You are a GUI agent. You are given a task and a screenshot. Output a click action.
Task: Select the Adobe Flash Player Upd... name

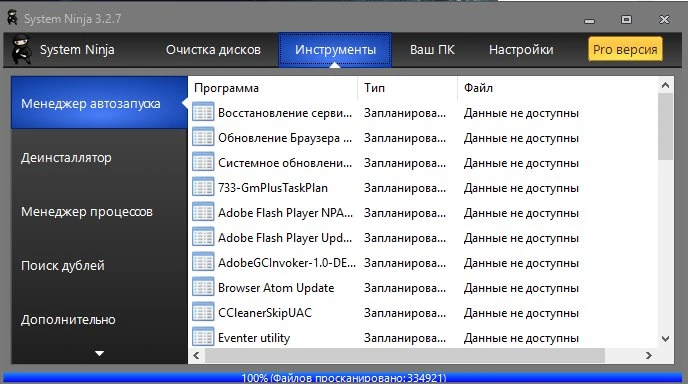[285, 238]
